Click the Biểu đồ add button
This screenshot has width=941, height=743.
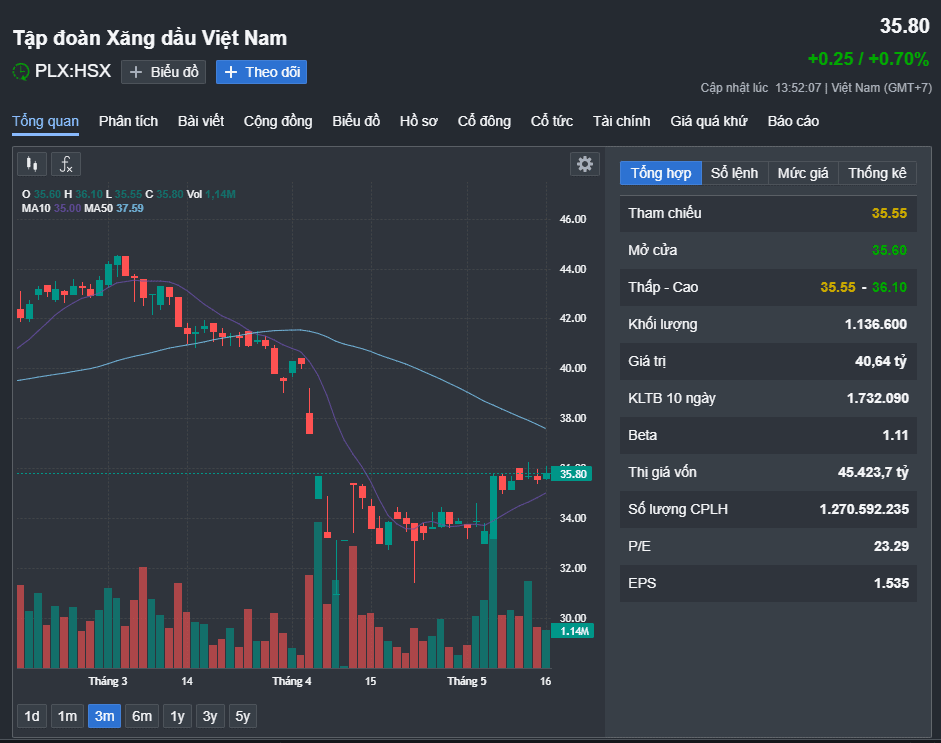163,72
